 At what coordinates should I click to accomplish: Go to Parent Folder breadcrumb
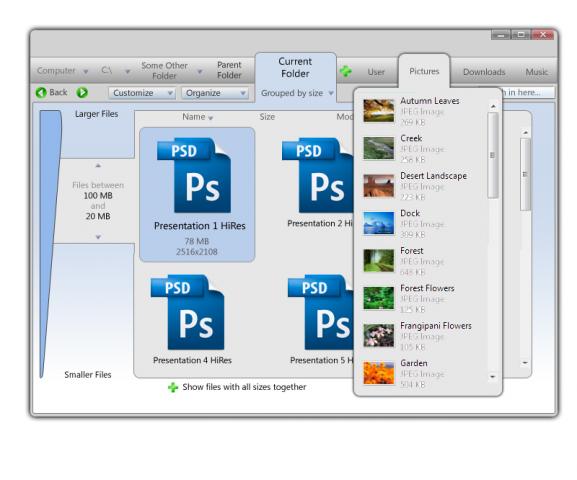point(229,70)
